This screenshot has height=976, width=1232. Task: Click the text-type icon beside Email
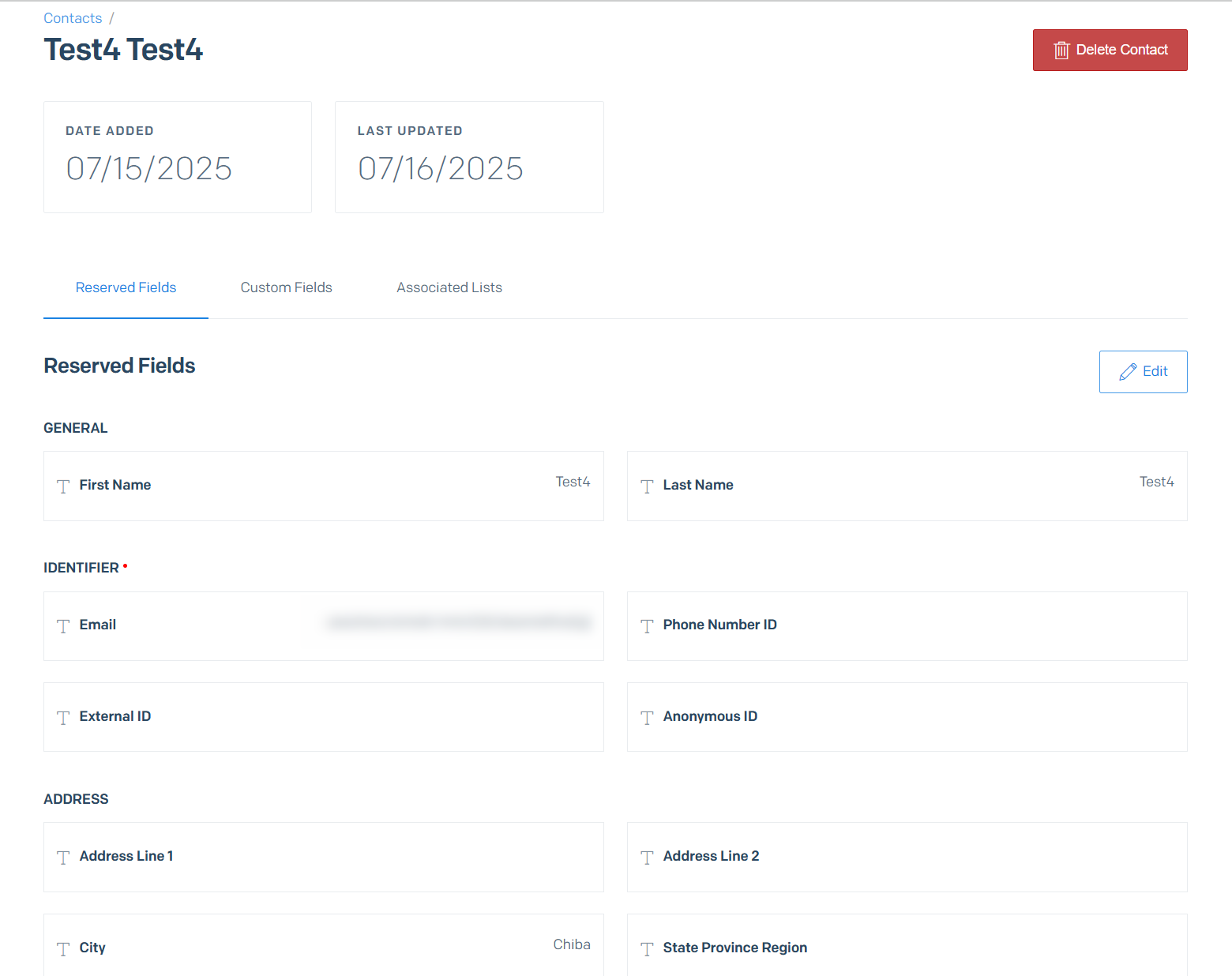pos(63,626)
